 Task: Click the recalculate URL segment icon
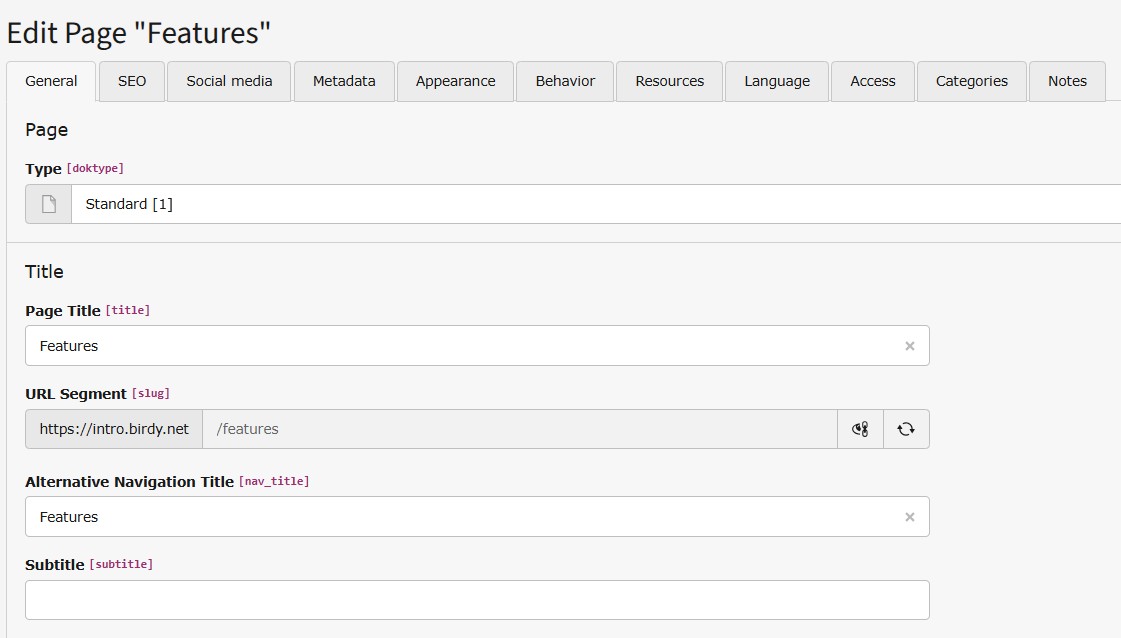click(x=906, y=429)
